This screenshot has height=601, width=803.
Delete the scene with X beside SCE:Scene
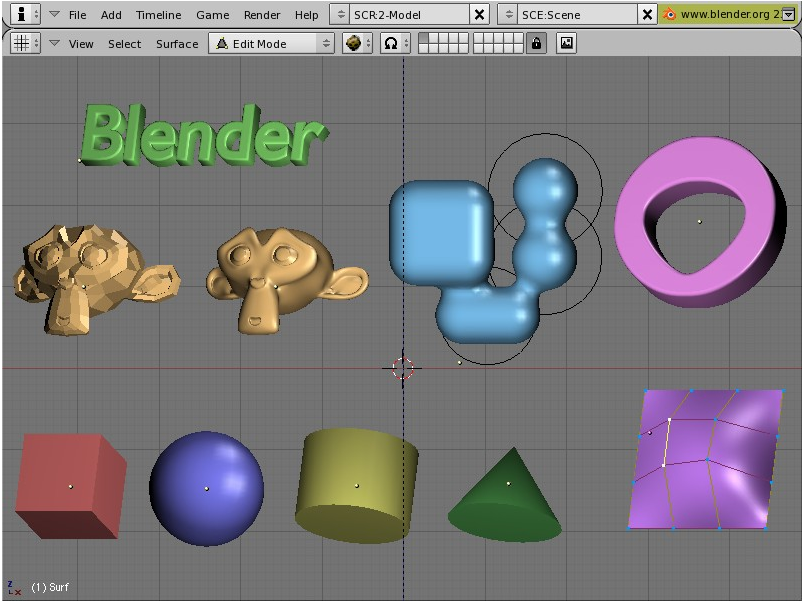pos(647,15)
